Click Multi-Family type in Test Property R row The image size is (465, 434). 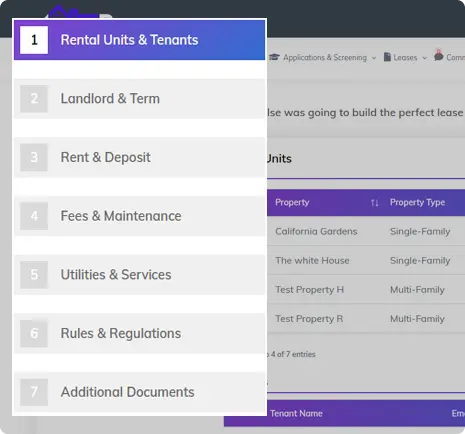click(x=417, y=319)
